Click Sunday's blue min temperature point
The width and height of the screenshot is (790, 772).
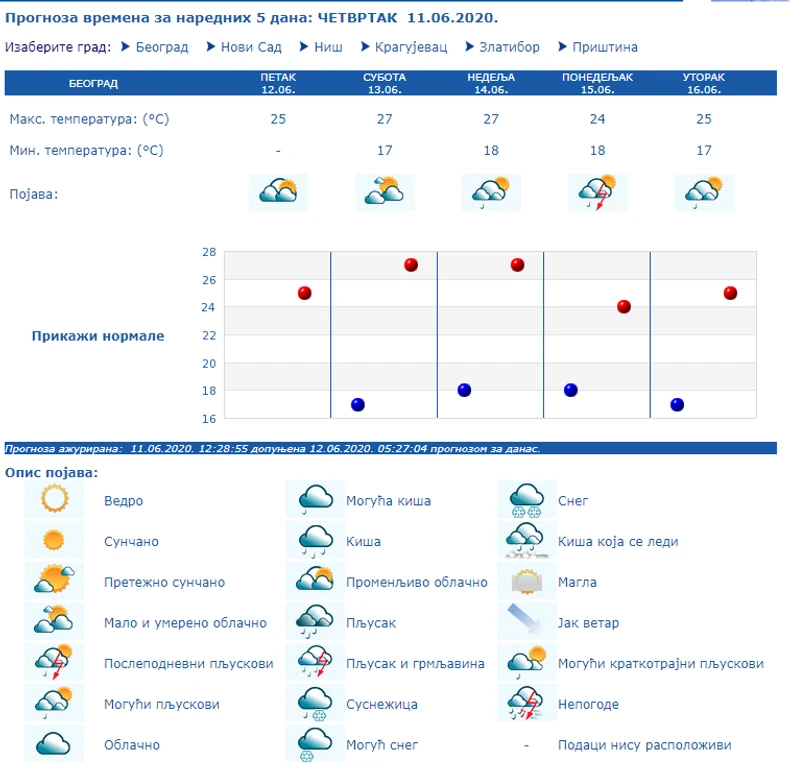464,390
